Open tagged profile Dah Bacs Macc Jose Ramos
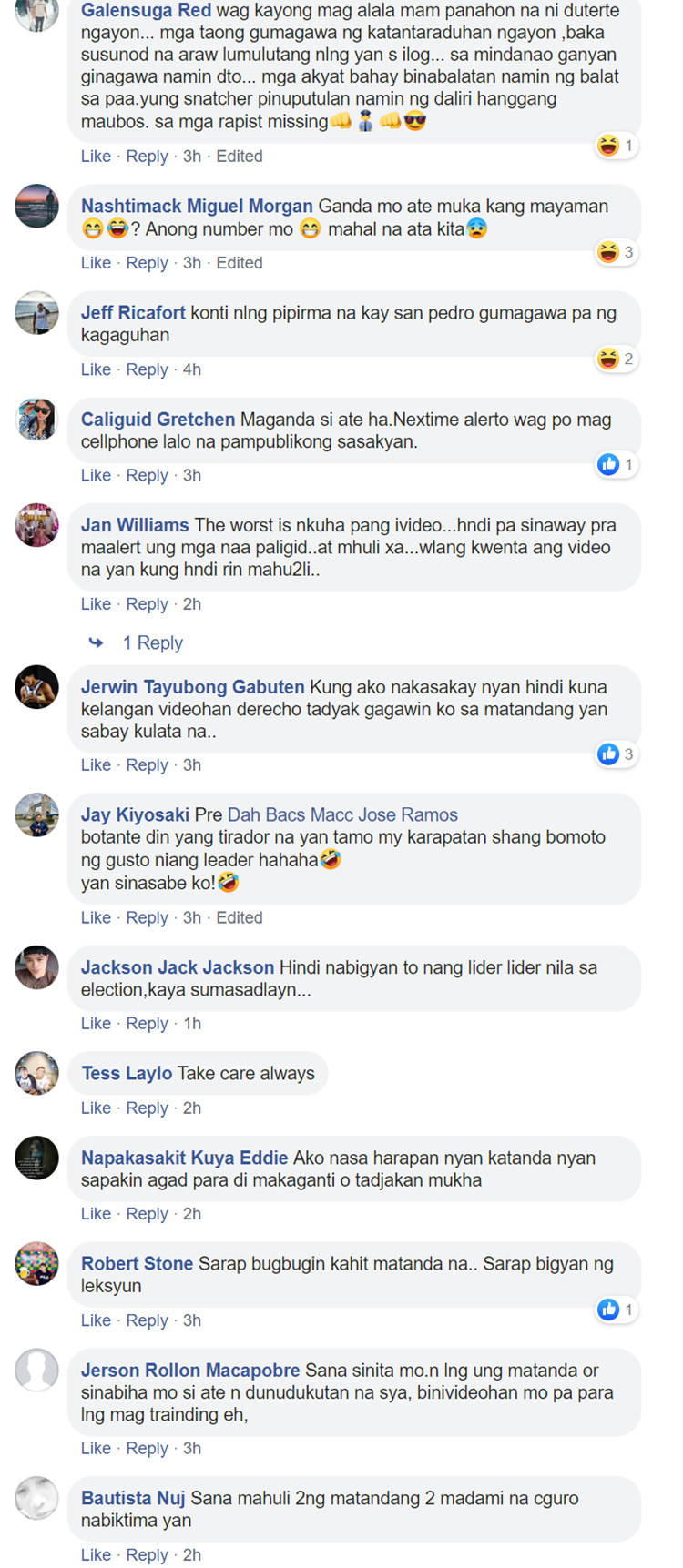Image resolution: width=683 pixels, height=1568 pixels. [342, 814]
